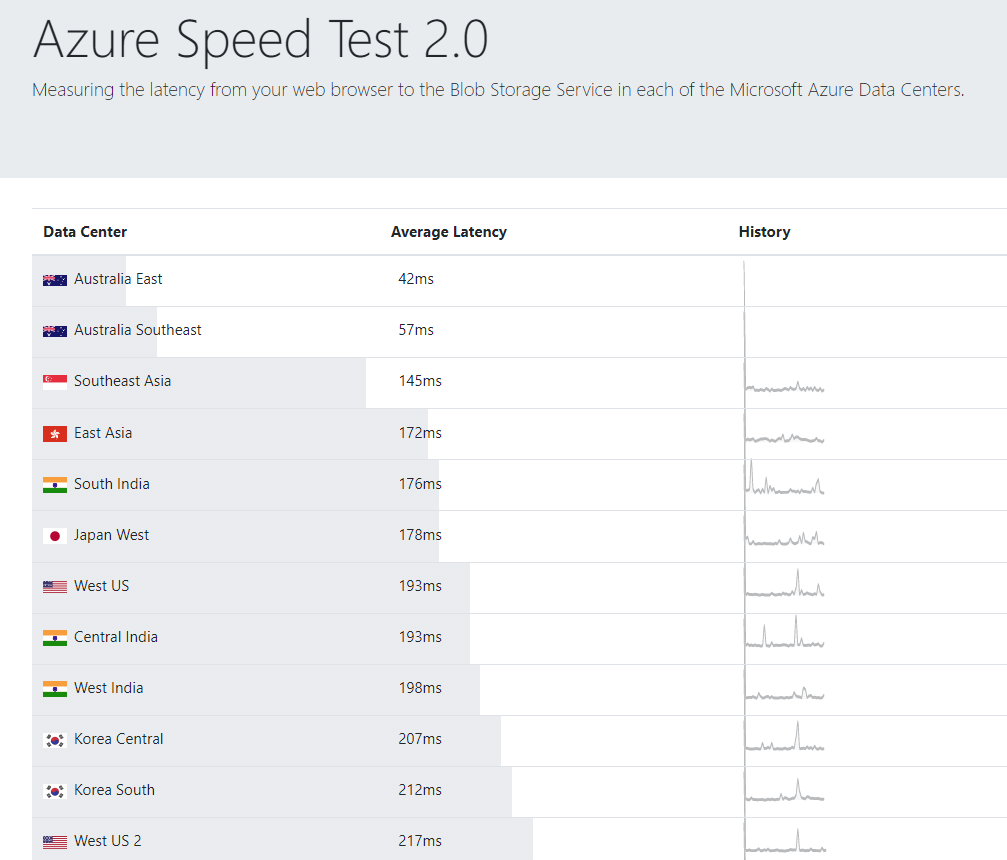Viewport: 1007px width, 860px height.
Task: Click the 172ms latency value
Action: coord(420,433)
